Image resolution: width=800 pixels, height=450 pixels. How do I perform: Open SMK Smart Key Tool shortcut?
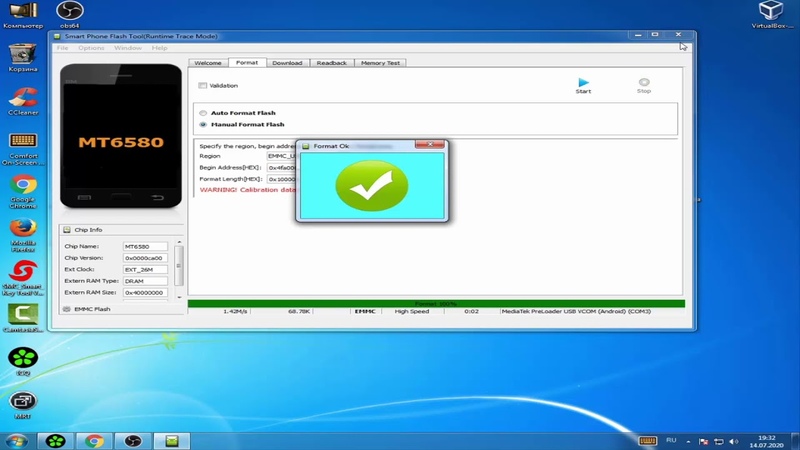(23, 279)
